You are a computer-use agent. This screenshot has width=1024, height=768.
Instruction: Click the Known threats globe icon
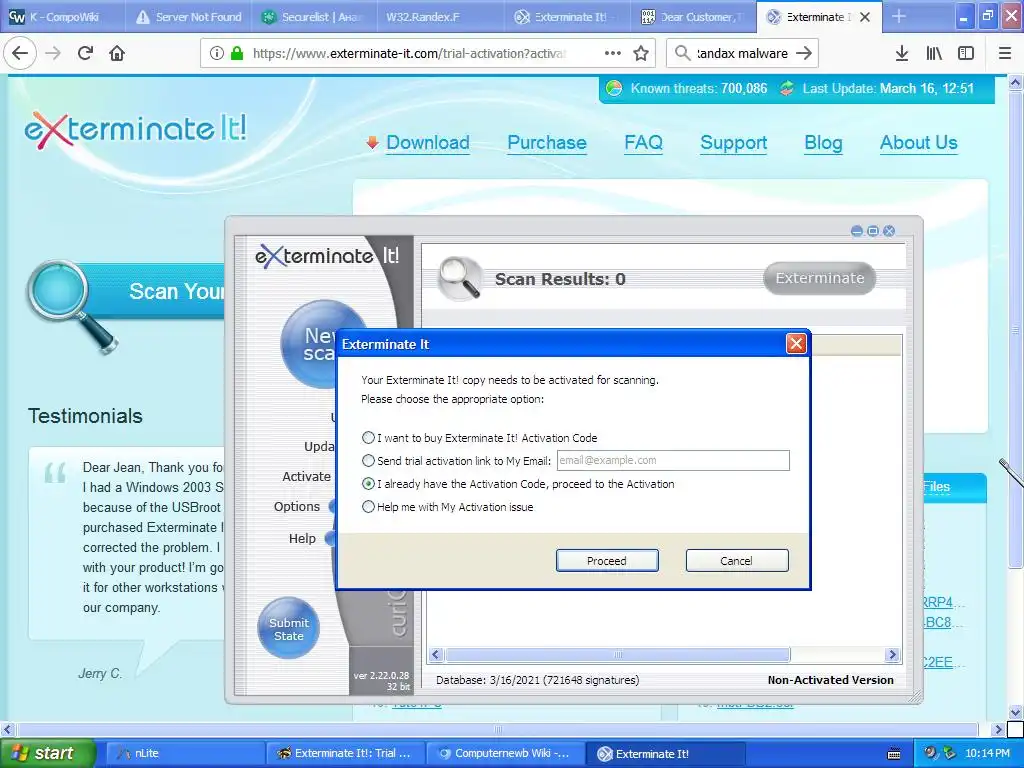pos(614,88)
